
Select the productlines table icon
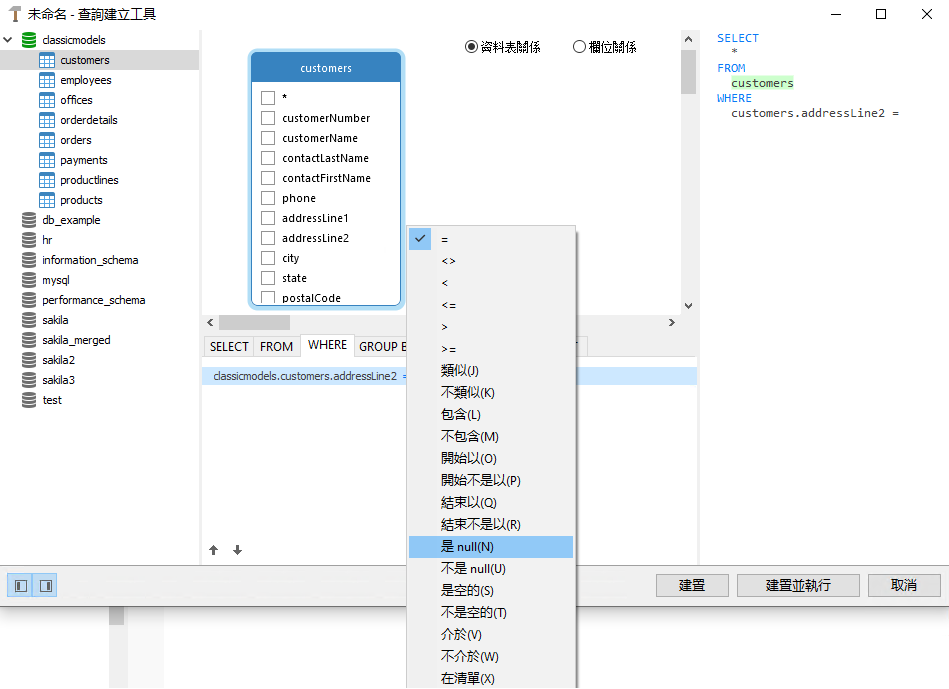tap(46, 180)
